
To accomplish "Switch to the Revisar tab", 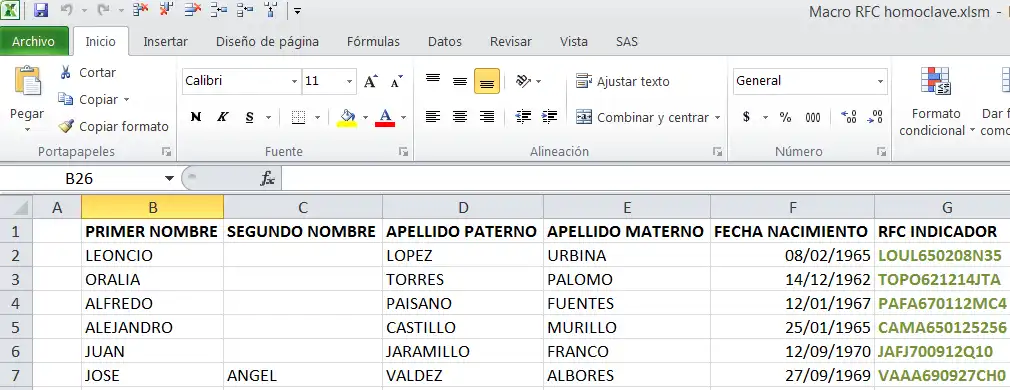I will click(x=511, y=41).
